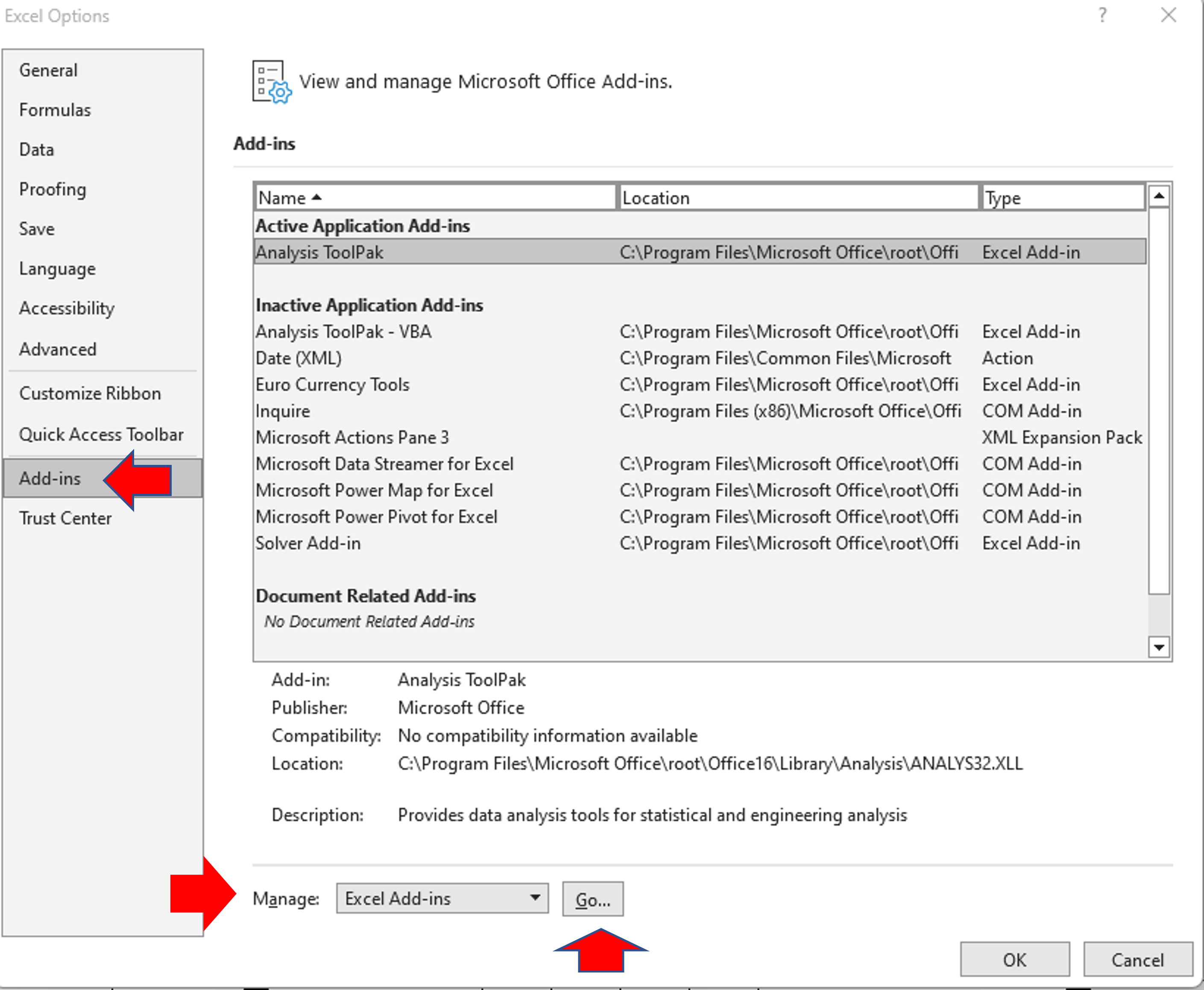Select the Analysis ToolPak - VBA entry
The image size is (1204, 990).
(343, 332)
